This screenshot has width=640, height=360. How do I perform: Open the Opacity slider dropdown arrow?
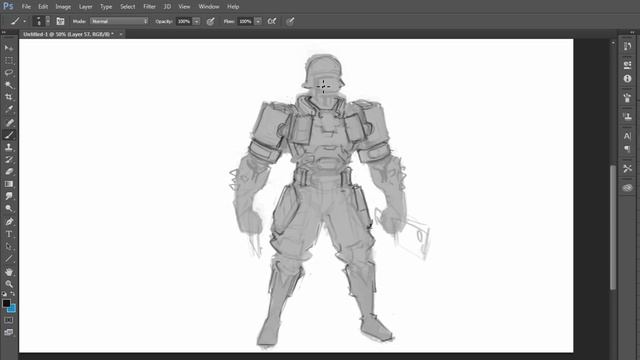196,21
